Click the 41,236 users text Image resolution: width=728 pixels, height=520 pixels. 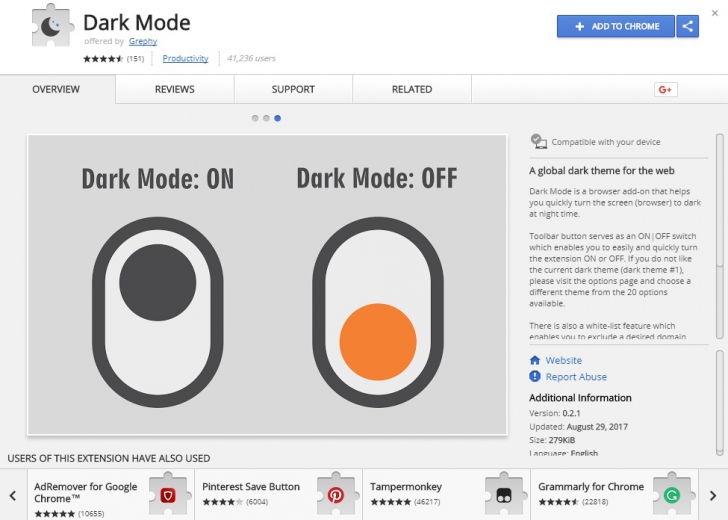point(251,58)
